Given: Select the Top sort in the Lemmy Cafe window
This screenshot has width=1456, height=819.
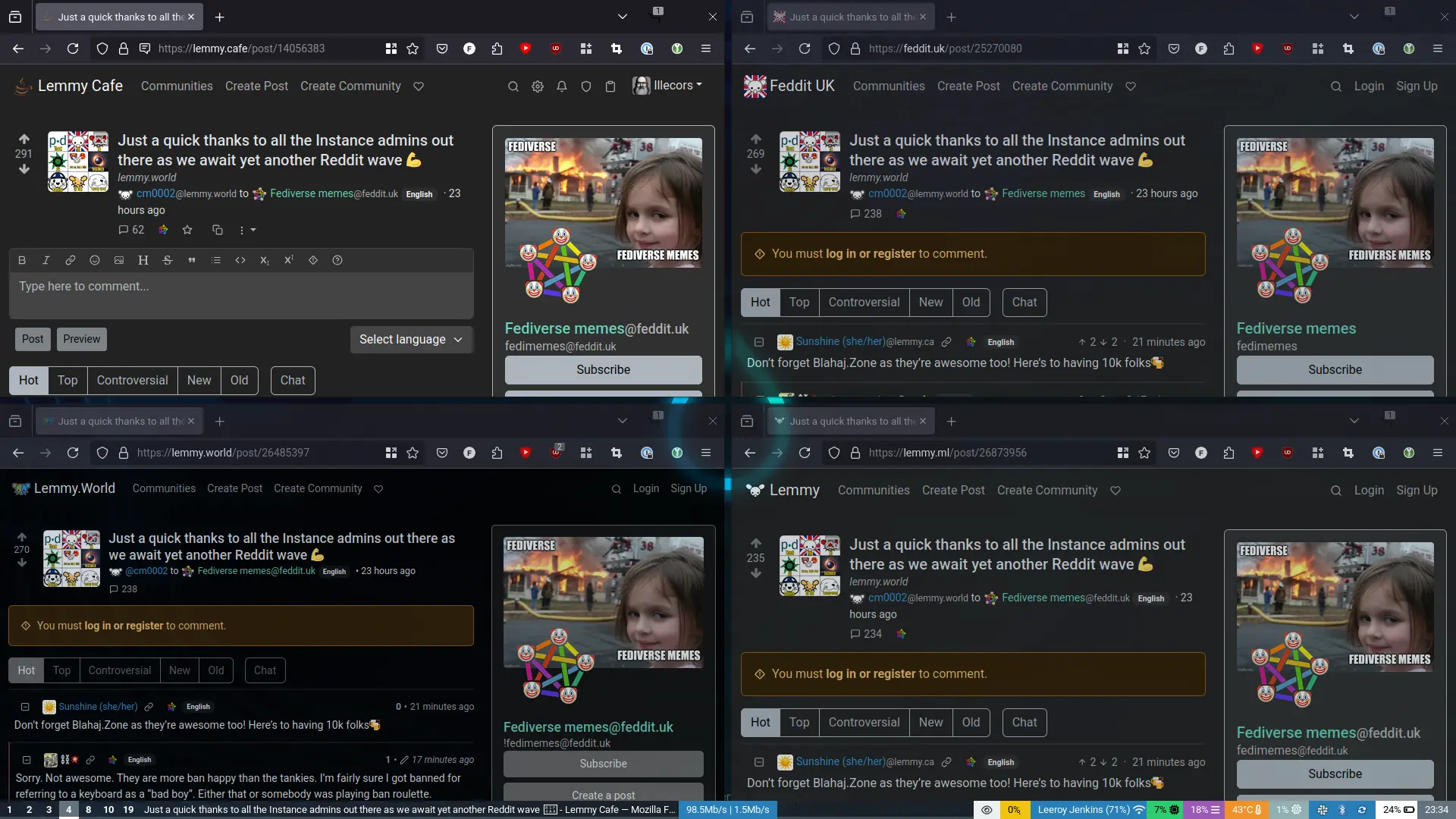Looking at the screenshot, I should click(x=67, y=381).
